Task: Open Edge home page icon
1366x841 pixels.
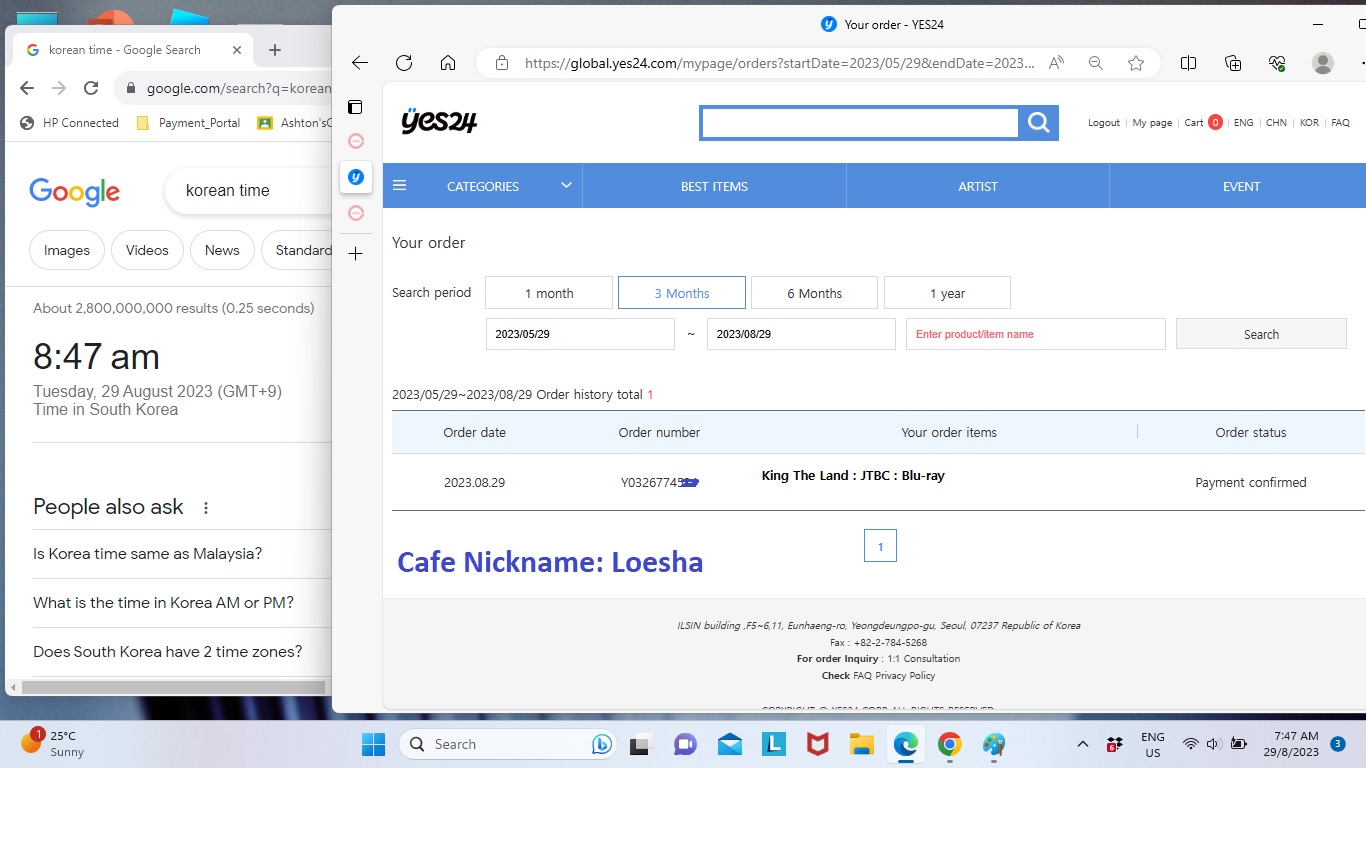Action: (x=448, y=63)
